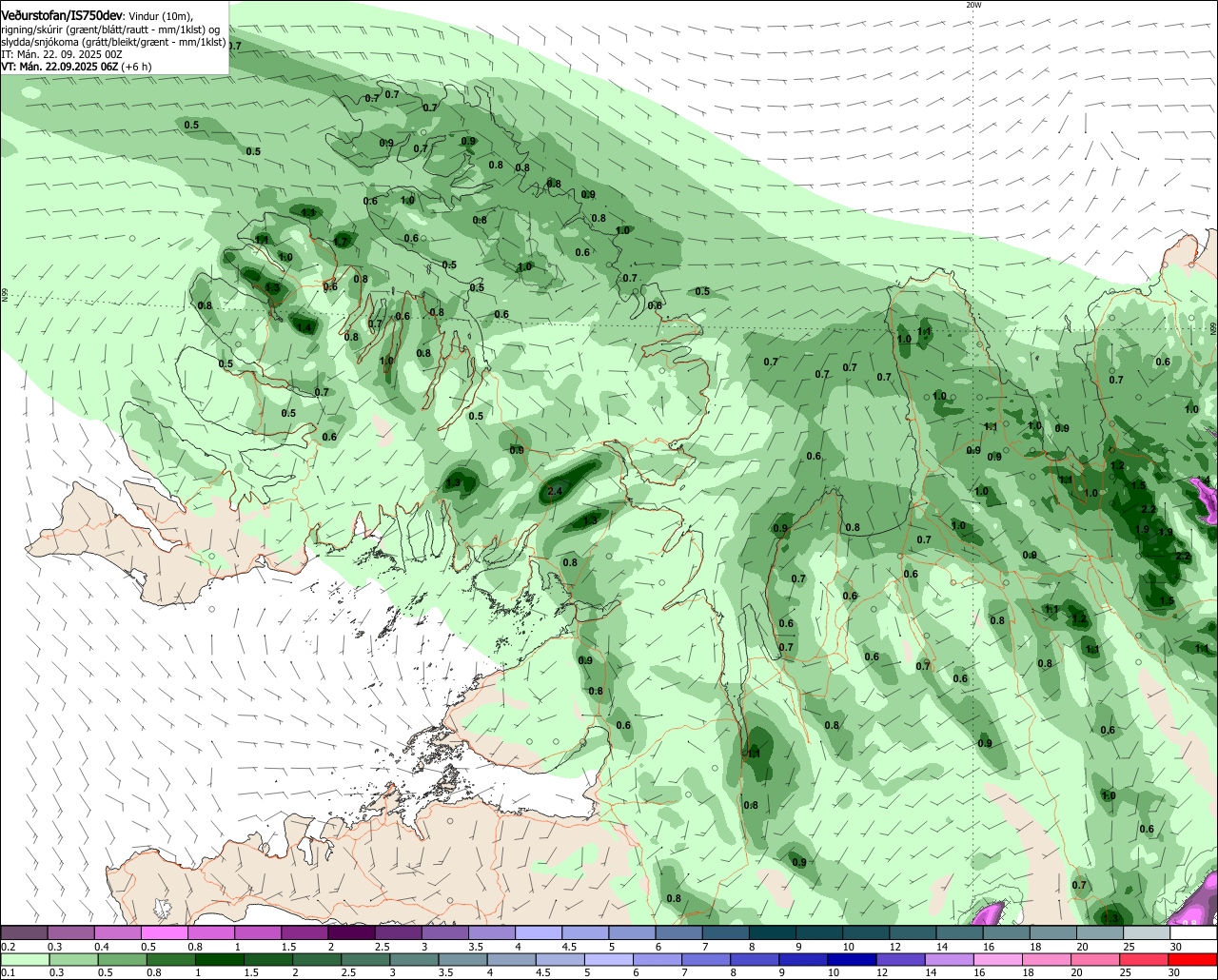Click the "IT: Mán. 22. 09. 2025 00Z" line
This screenshot has height=980, width=1218.
pyautogui.click(x=62, y=54)
